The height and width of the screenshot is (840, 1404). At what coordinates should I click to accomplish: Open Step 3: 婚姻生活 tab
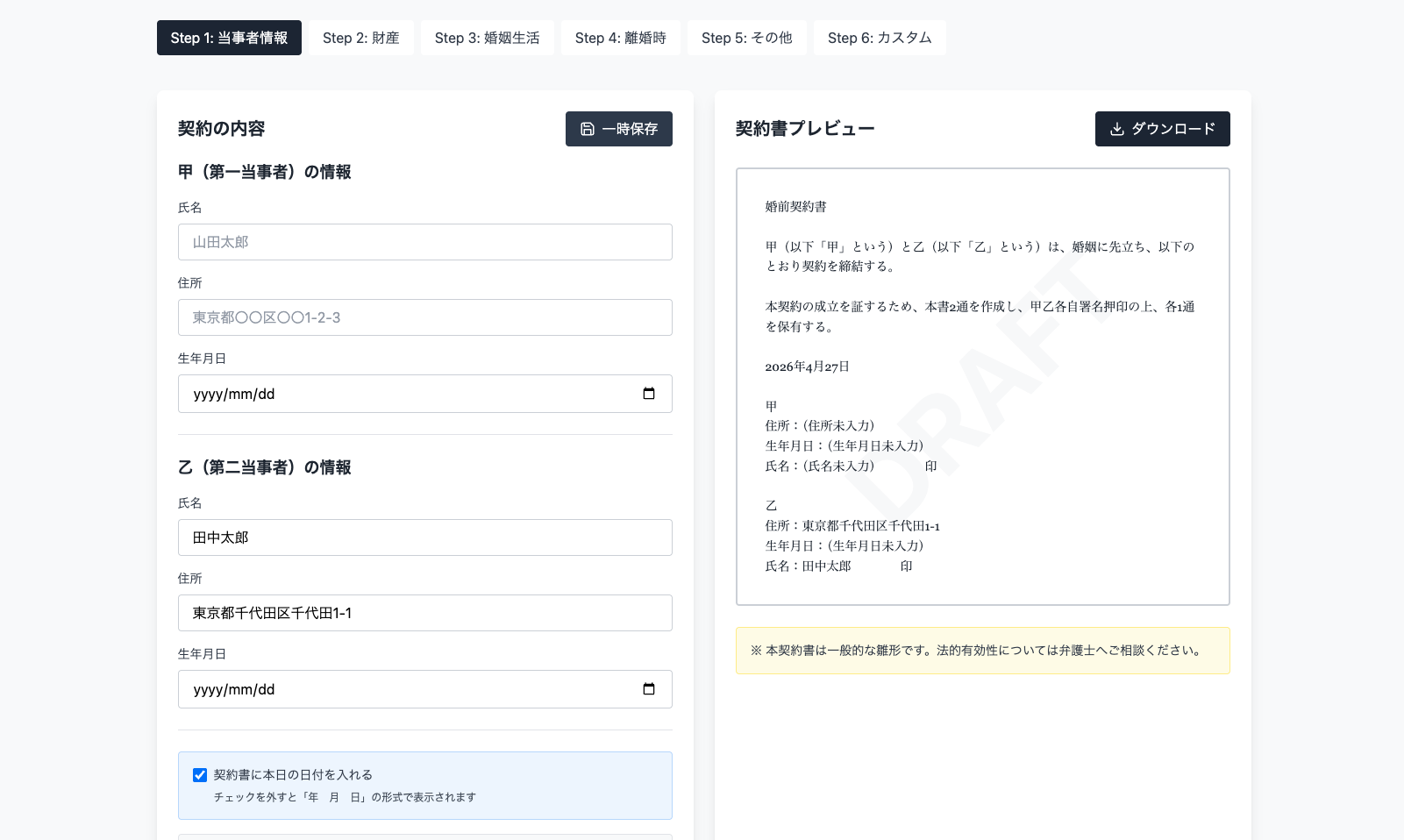[487, 38]
